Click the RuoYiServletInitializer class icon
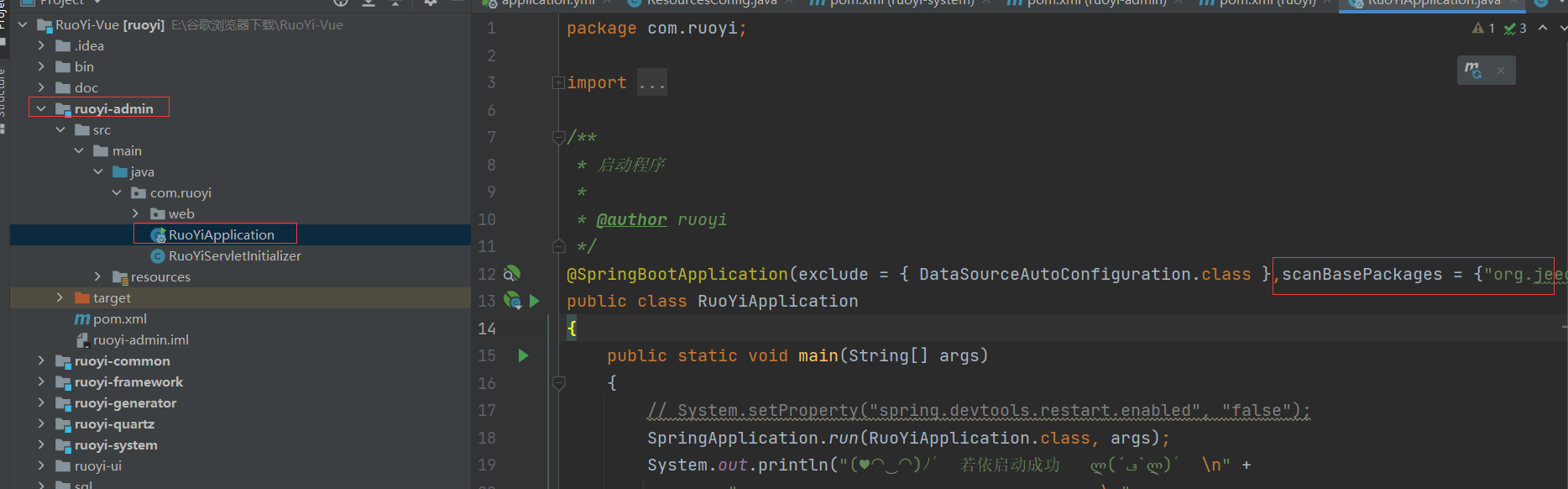Screen dimensions: 1568x489 point(158,256)
